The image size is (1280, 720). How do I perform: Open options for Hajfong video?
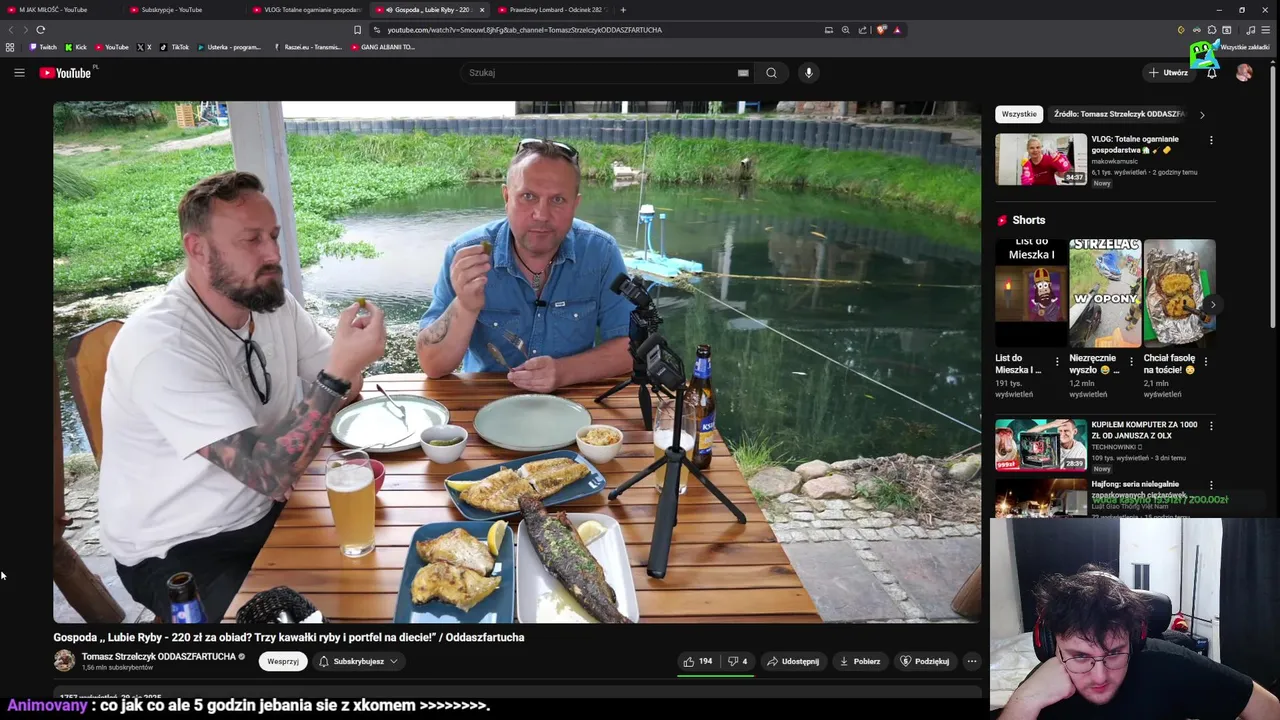(1211, 485)
